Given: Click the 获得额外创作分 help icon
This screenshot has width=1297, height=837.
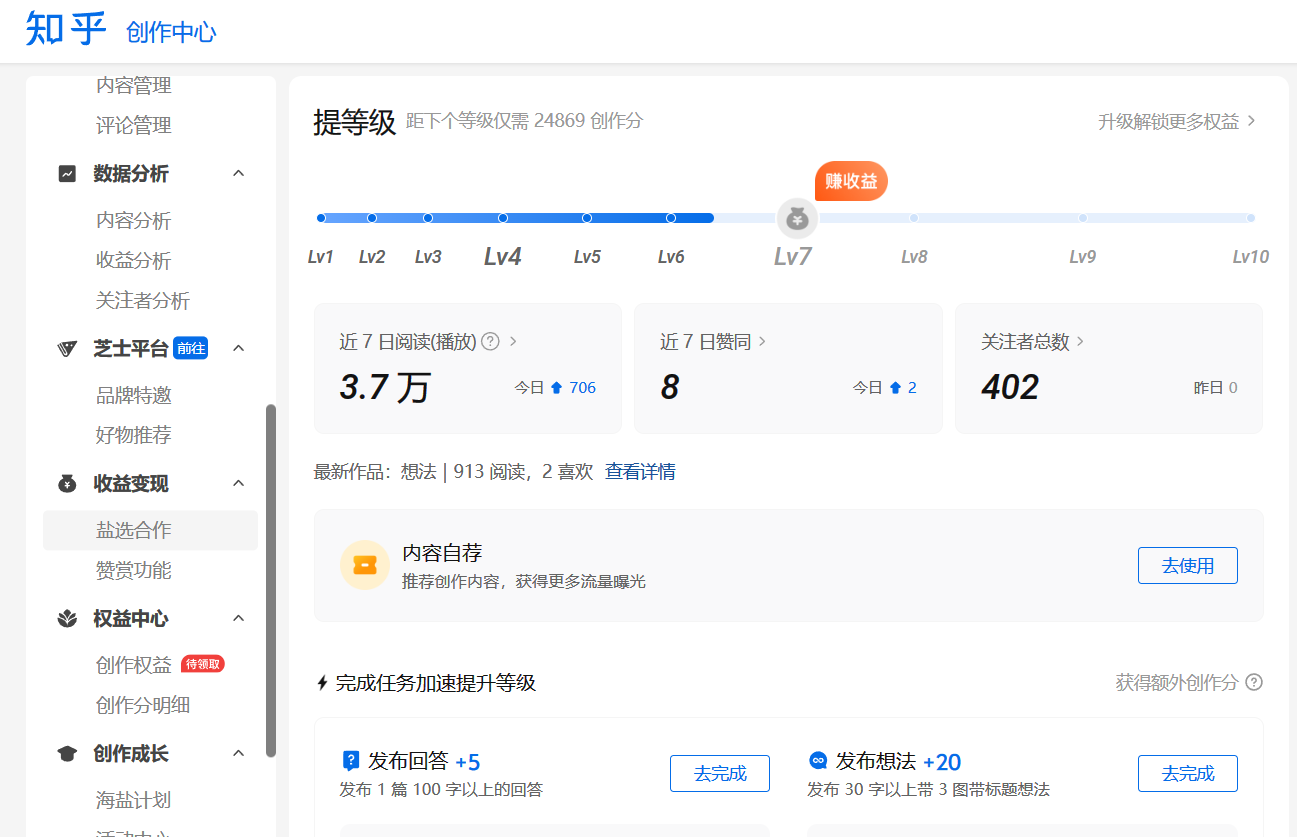Looking at the screenshot, I should pyautogui.click(x=1253, y=682).
